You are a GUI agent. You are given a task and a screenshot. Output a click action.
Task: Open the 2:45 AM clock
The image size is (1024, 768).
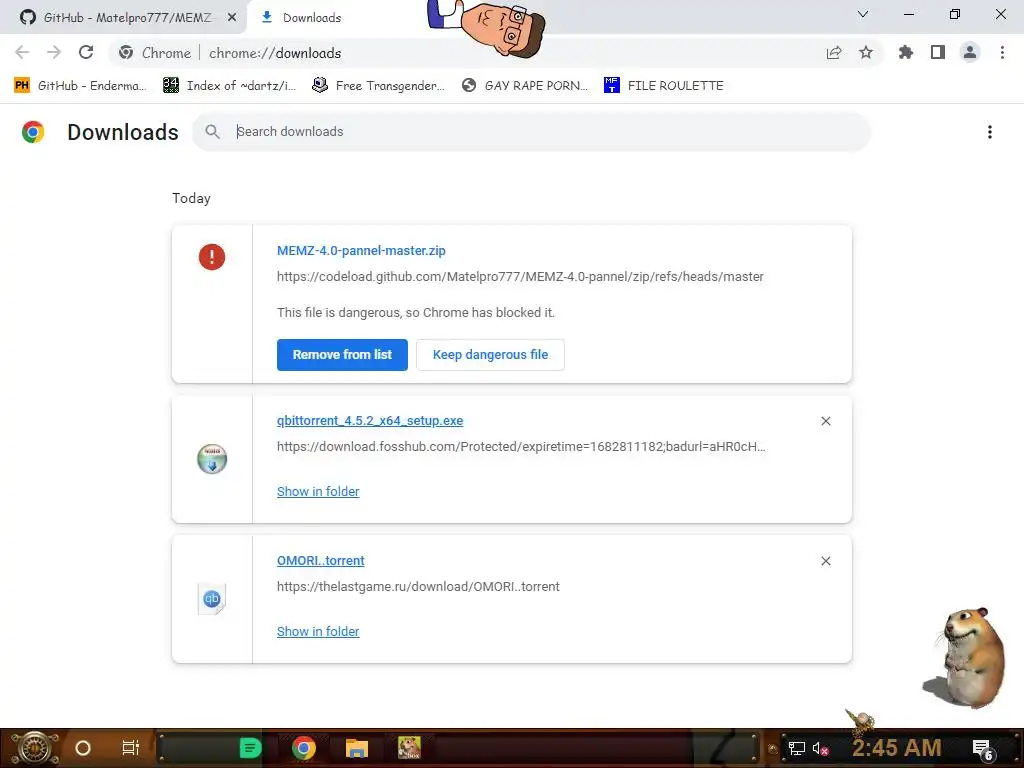pos(897,748)
